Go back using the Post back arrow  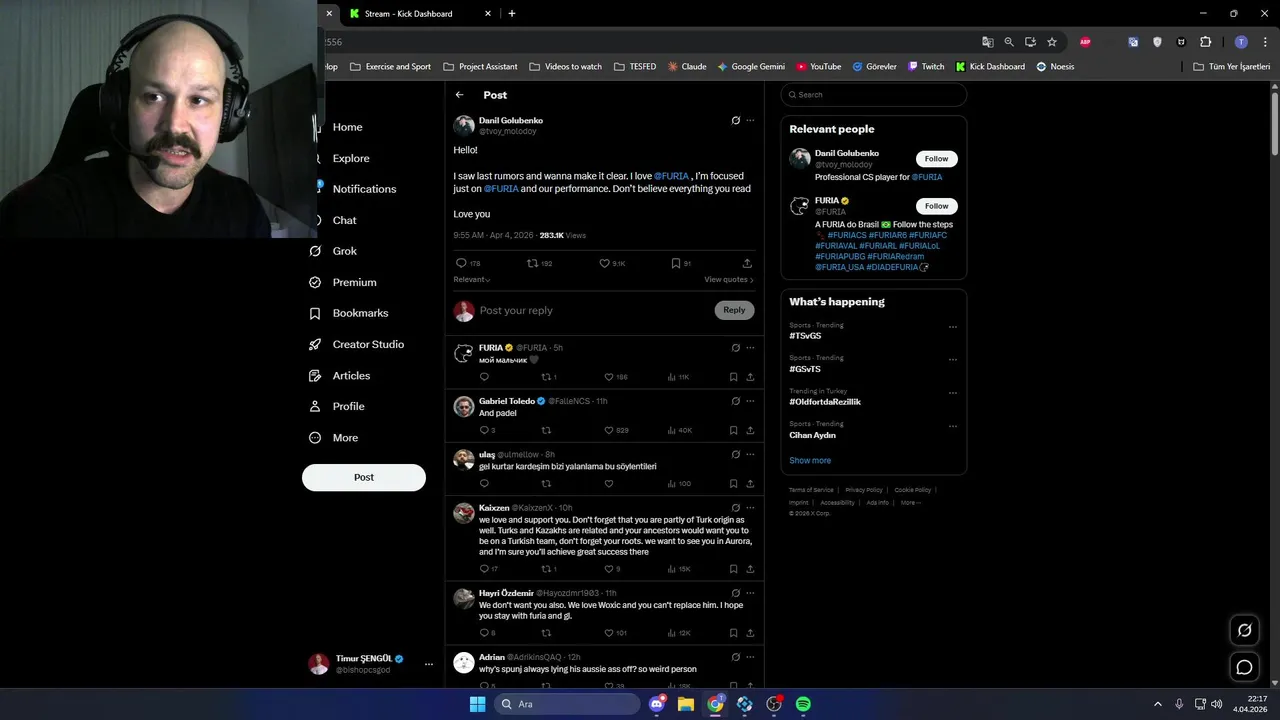[459, 95]
